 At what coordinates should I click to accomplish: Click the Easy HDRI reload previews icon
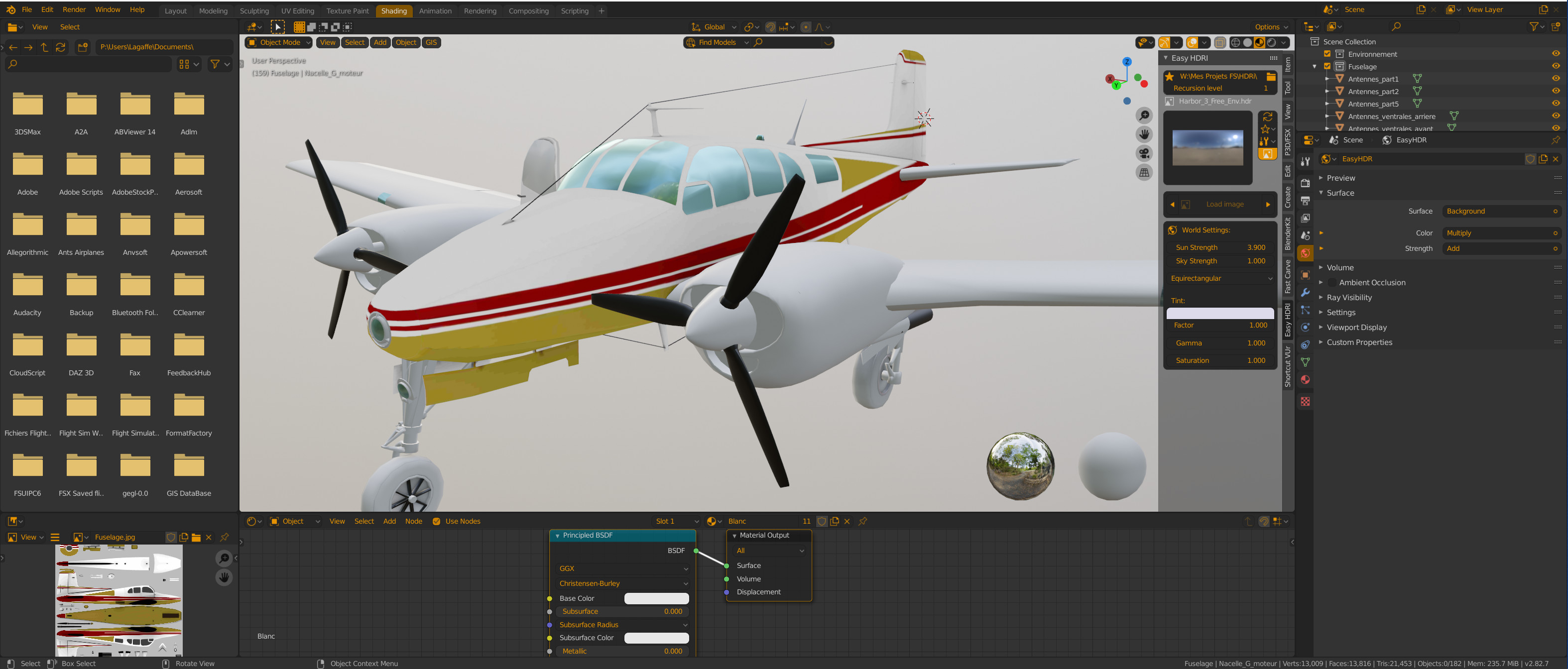(x=1267, y=117)
